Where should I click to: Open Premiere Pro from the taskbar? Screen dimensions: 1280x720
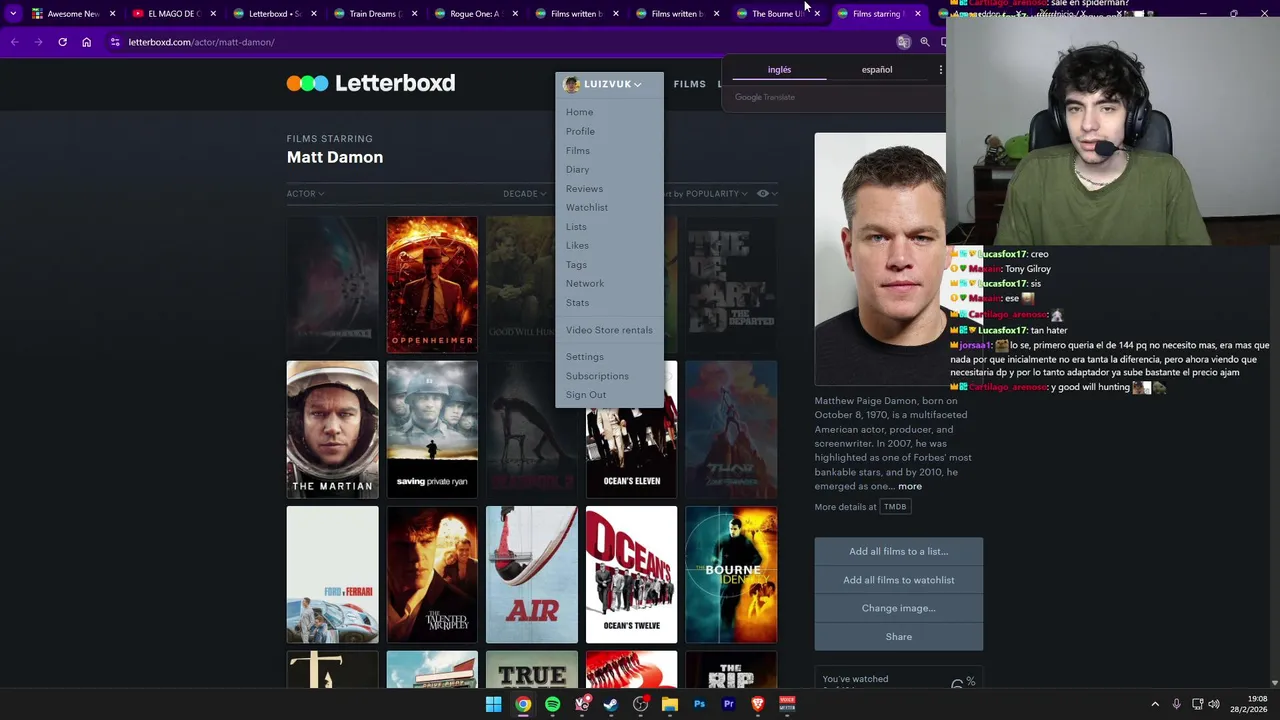click(x=728, y=704)
